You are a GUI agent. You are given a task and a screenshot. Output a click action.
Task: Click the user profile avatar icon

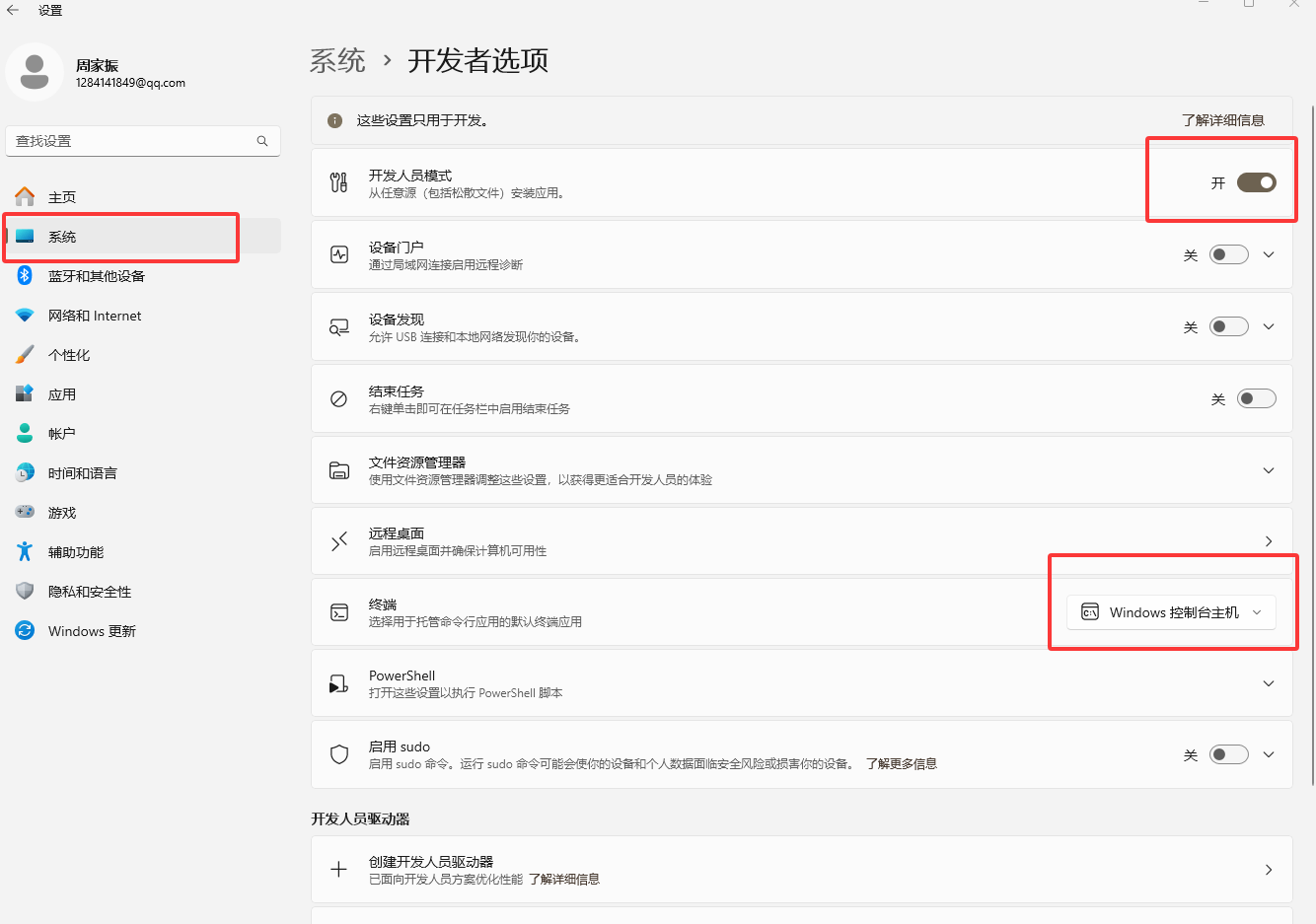tap(35, 72)
